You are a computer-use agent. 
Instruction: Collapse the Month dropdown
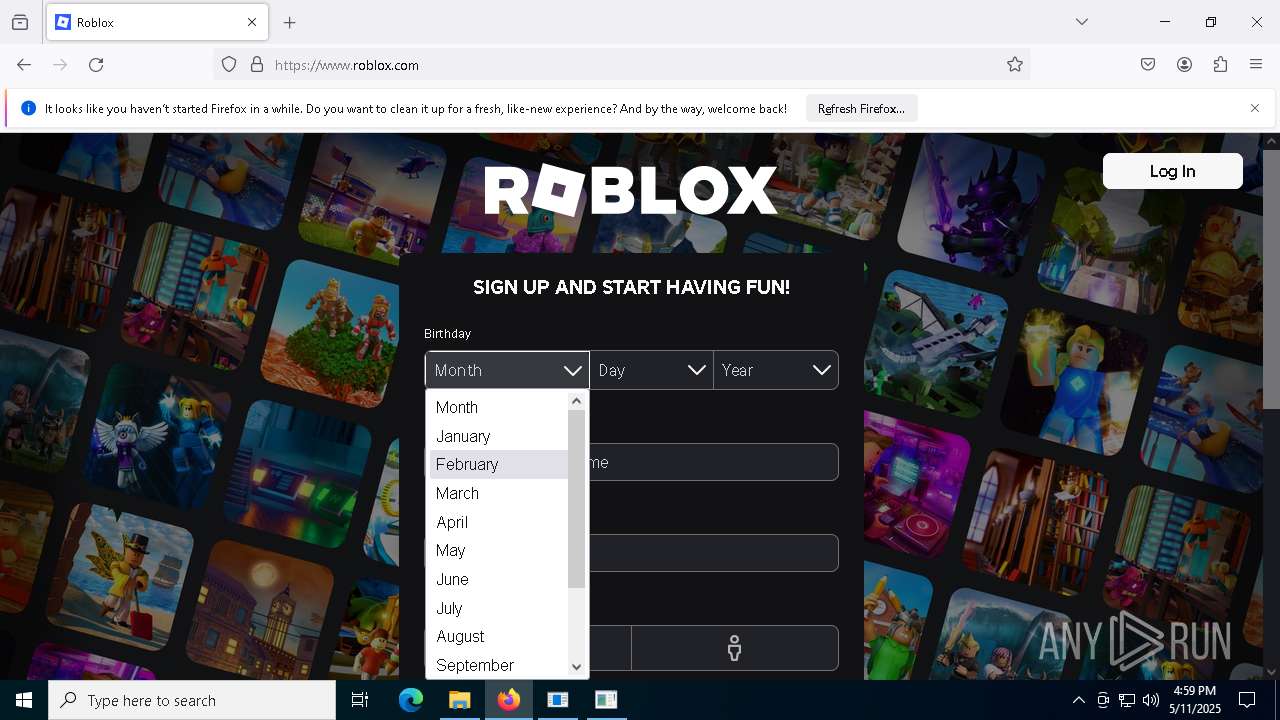click(507, 370)
